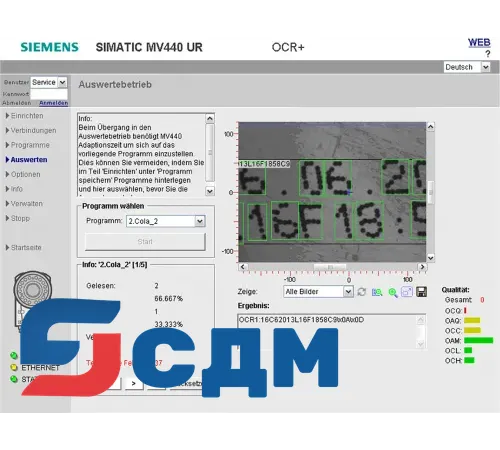
Task: Expand the Einrichten menu entry
Action: pyautogui.click(x=25, y=116)
